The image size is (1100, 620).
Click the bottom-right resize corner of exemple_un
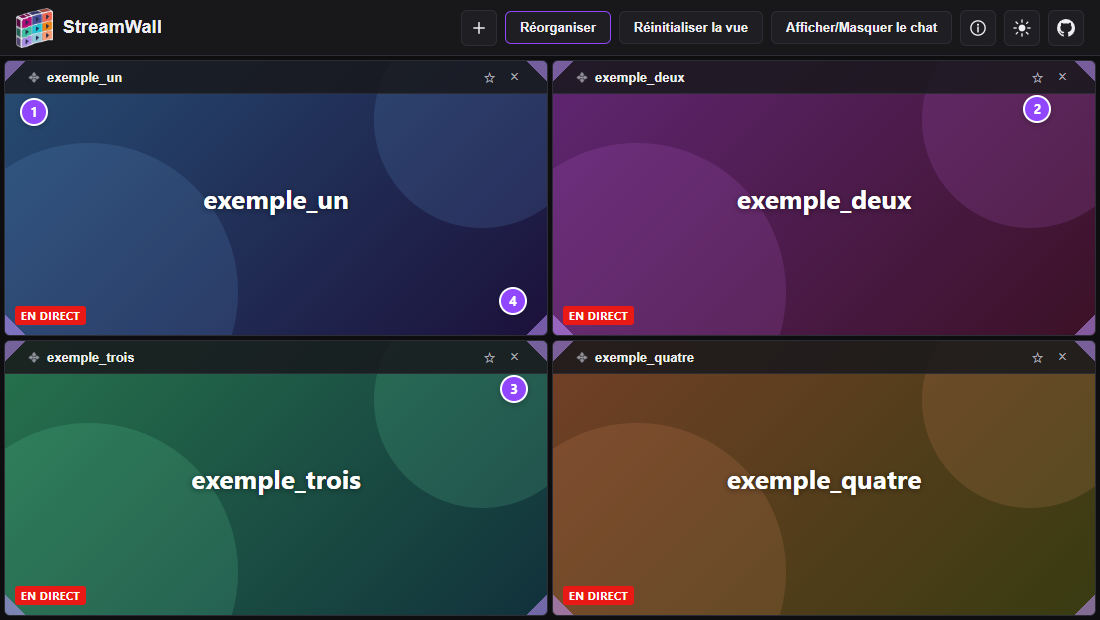(540, 328)
